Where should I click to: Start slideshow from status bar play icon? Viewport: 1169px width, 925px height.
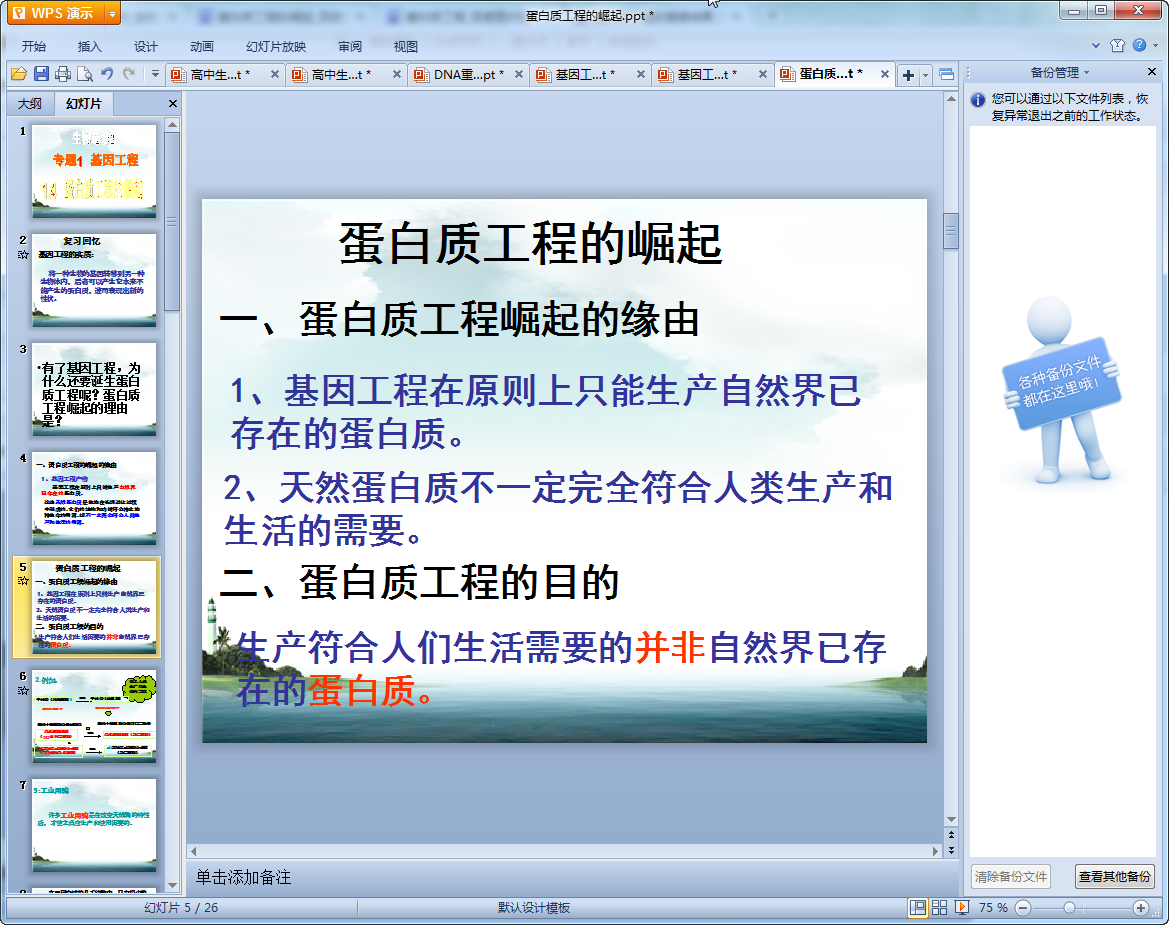pyautogui.click(x=961, y=907)
